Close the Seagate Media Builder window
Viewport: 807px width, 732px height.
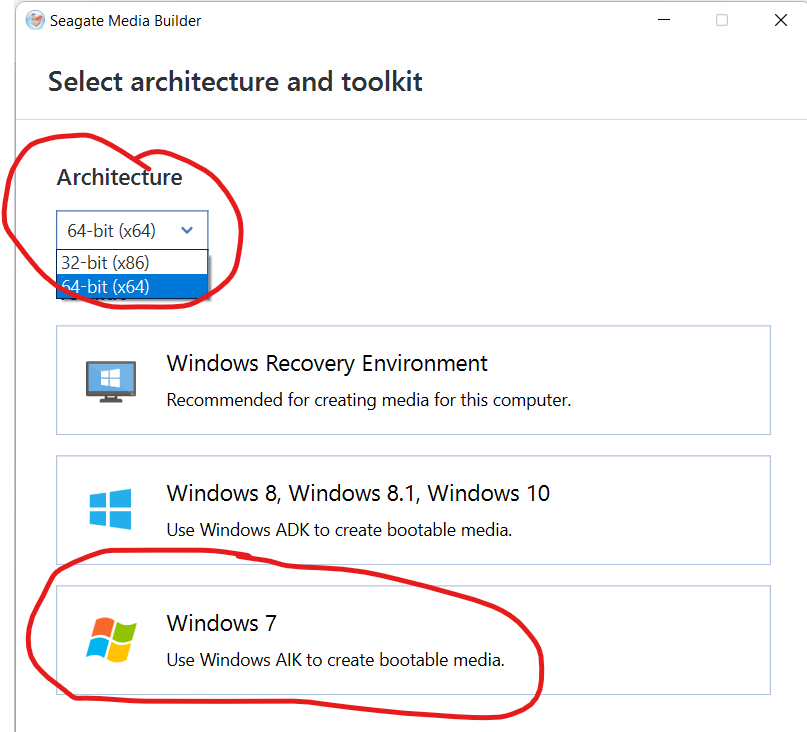(781, 20)
